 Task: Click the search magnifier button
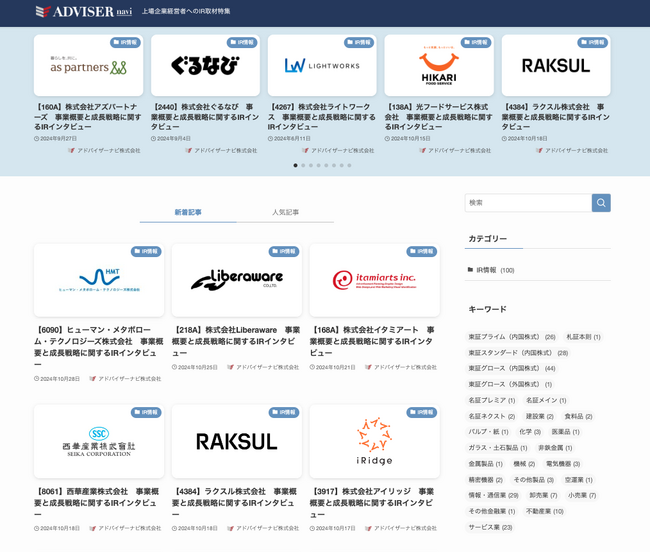coord(601,203)
